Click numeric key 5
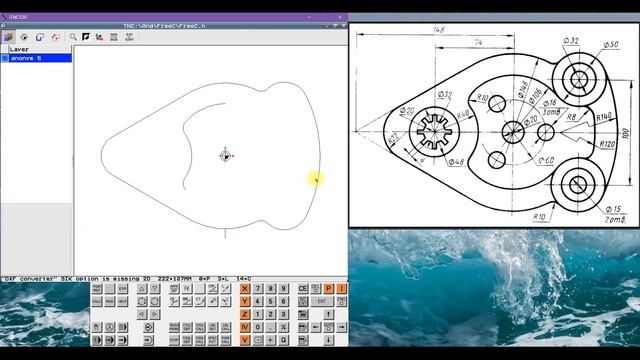Viewport: 640px width, 360px height. point(270,301)
